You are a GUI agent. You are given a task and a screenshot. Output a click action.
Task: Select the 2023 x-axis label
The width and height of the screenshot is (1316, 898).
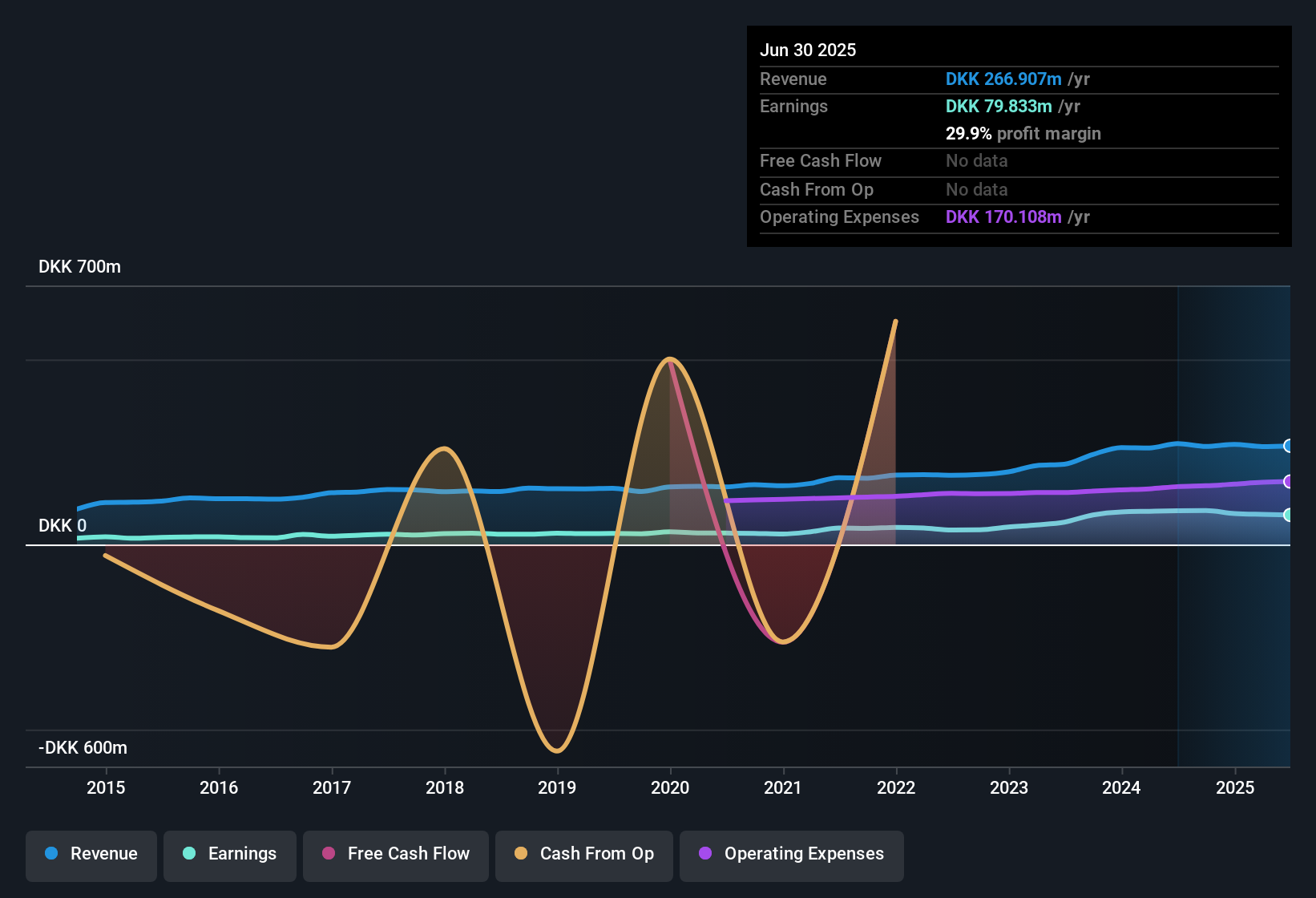pyautogui.click(x=1009, y=788)
